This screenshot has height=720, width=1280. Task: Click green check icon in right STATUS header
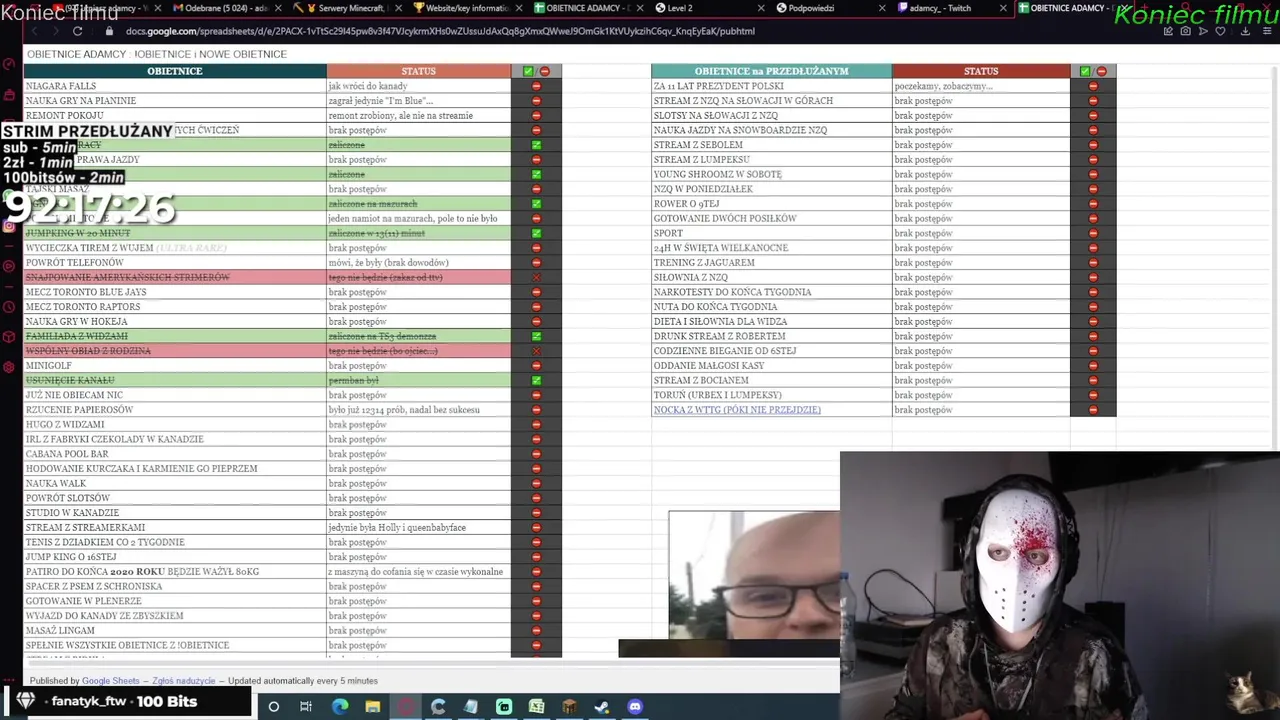tap(1085, 71)
